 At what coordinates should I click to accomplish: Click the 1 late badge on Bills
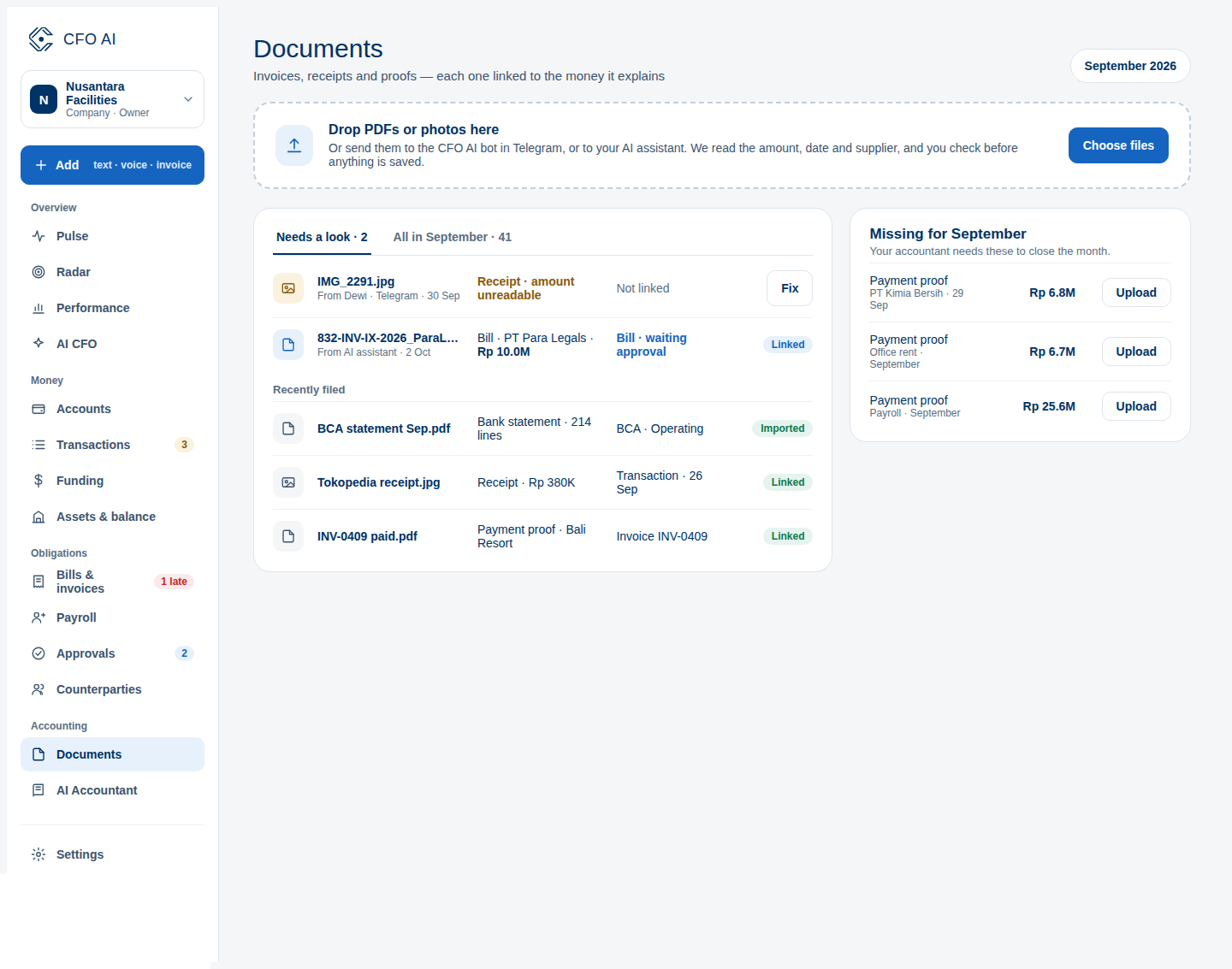(174, 582)
